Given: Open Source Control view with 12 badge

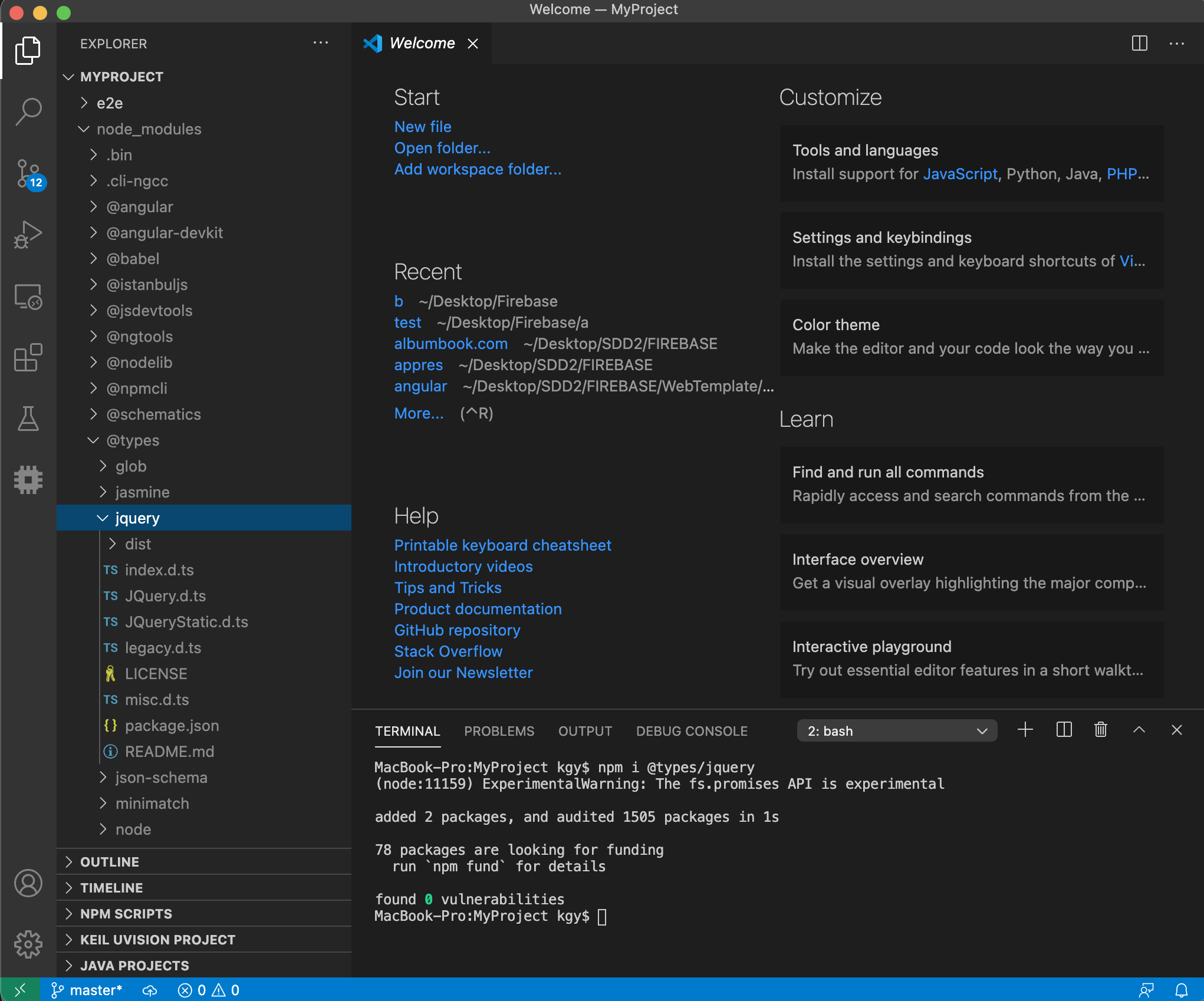Looking at the screenshot, I should 28,173.
